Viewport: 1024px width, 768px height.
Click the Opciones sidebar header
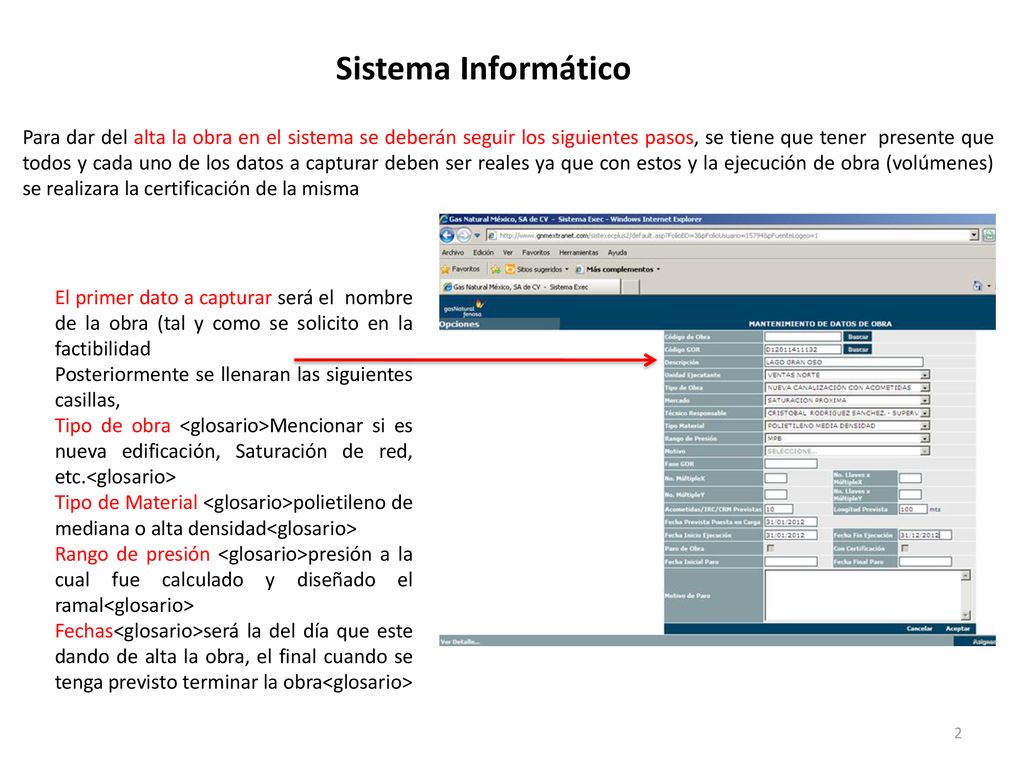[x=500, y=324]
